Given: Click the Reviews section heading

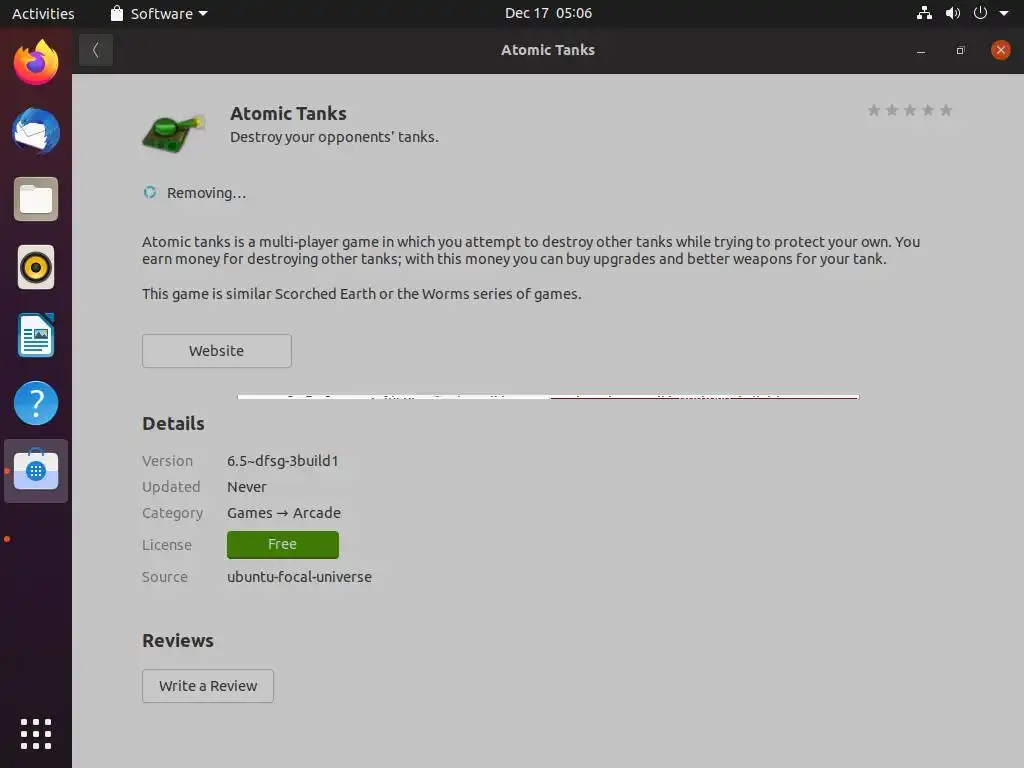Looking at the screenshot, I should tap(178, 641).
